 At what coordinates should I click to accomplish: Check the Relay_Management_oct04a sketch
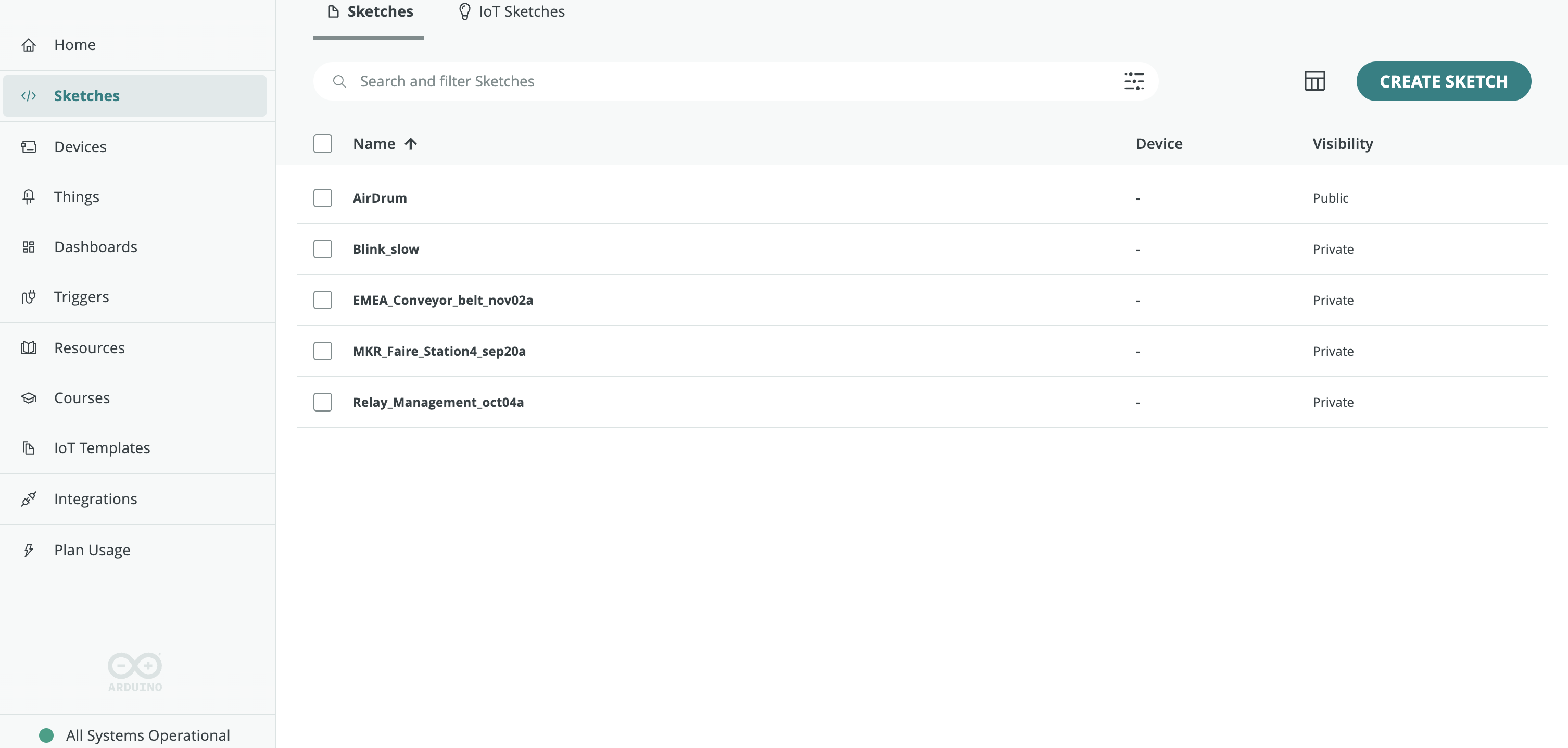pyautogui.click(x=323, y=402)
